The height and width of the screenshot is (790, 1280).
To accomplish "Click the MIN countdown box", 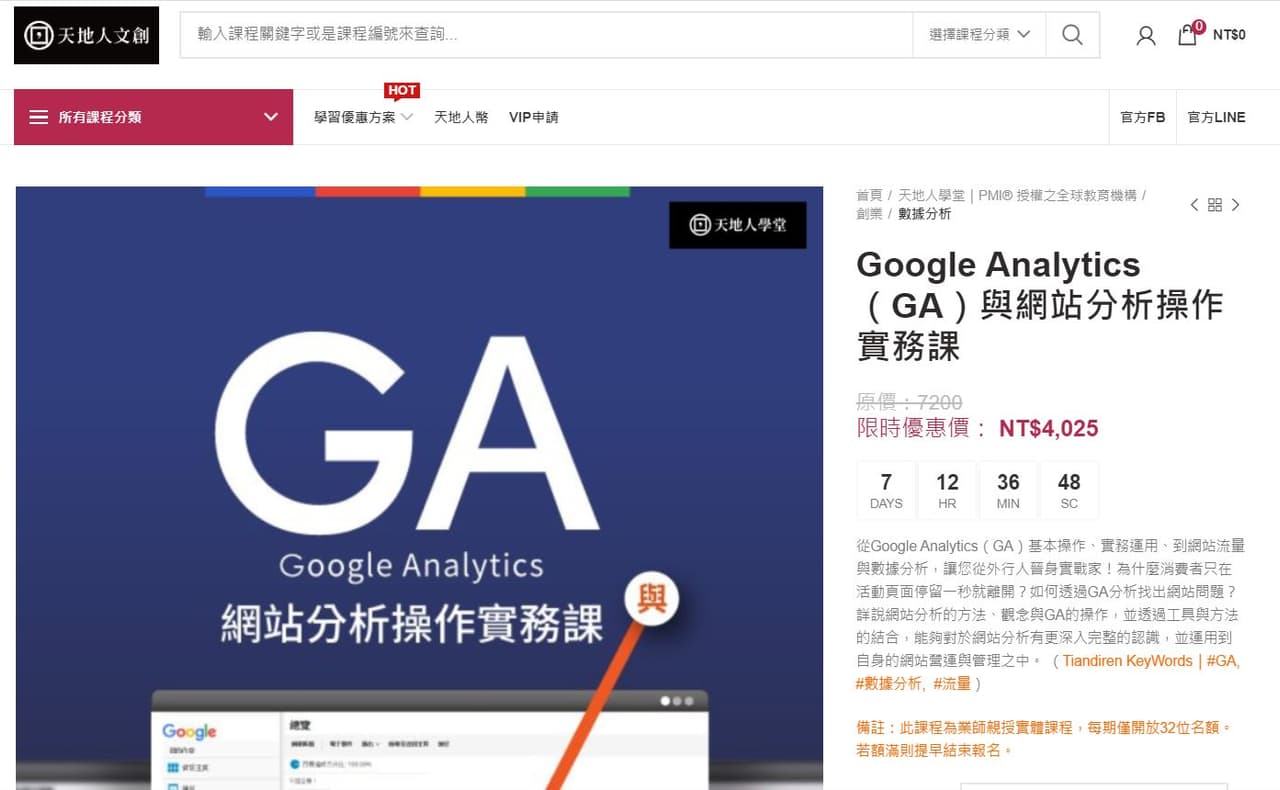I will [1008, 490].
